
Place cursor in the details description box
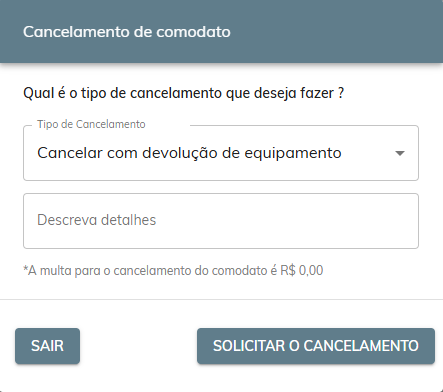point(221,221)
